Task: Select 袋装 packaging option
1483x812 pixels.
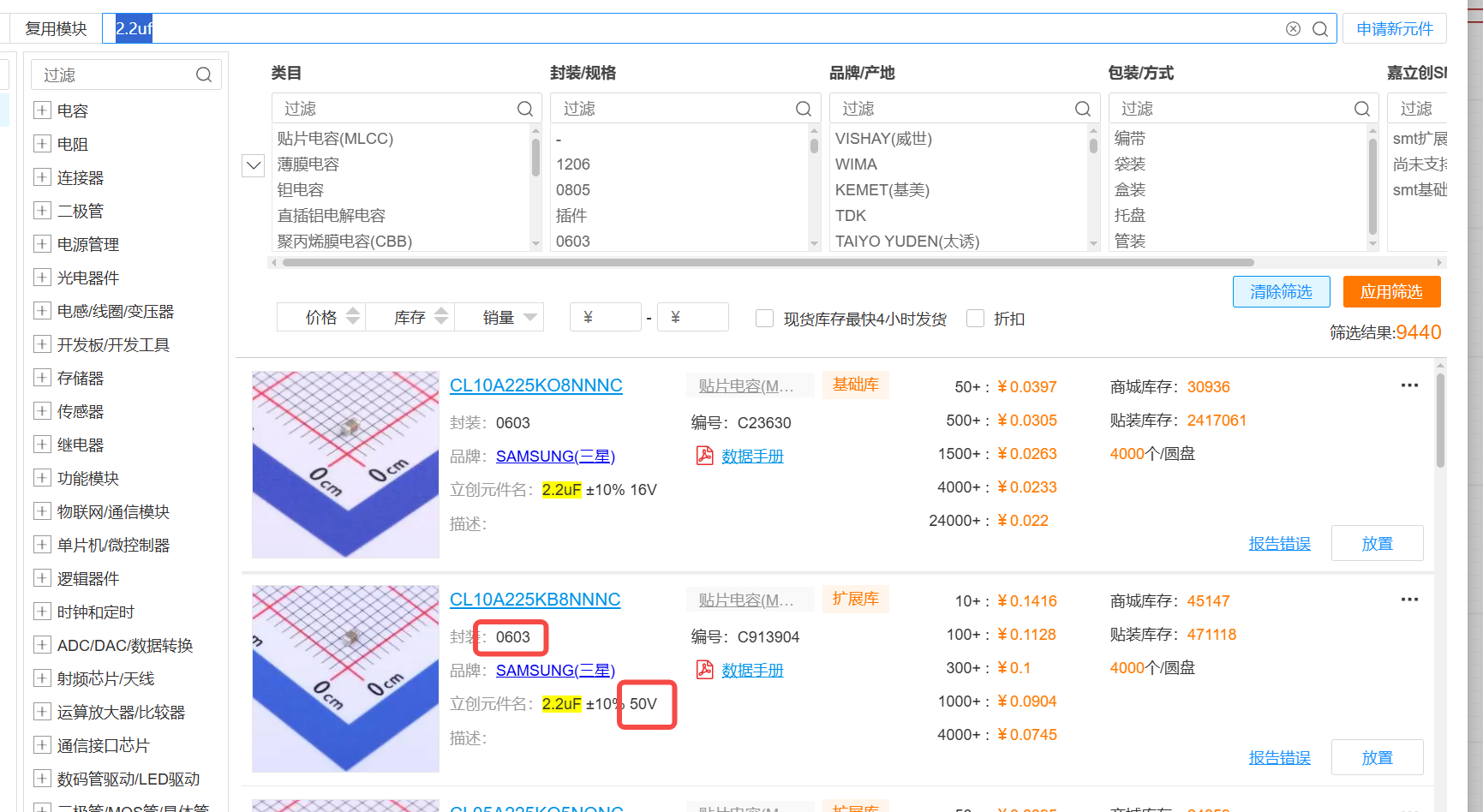Action: (1130, 164)
